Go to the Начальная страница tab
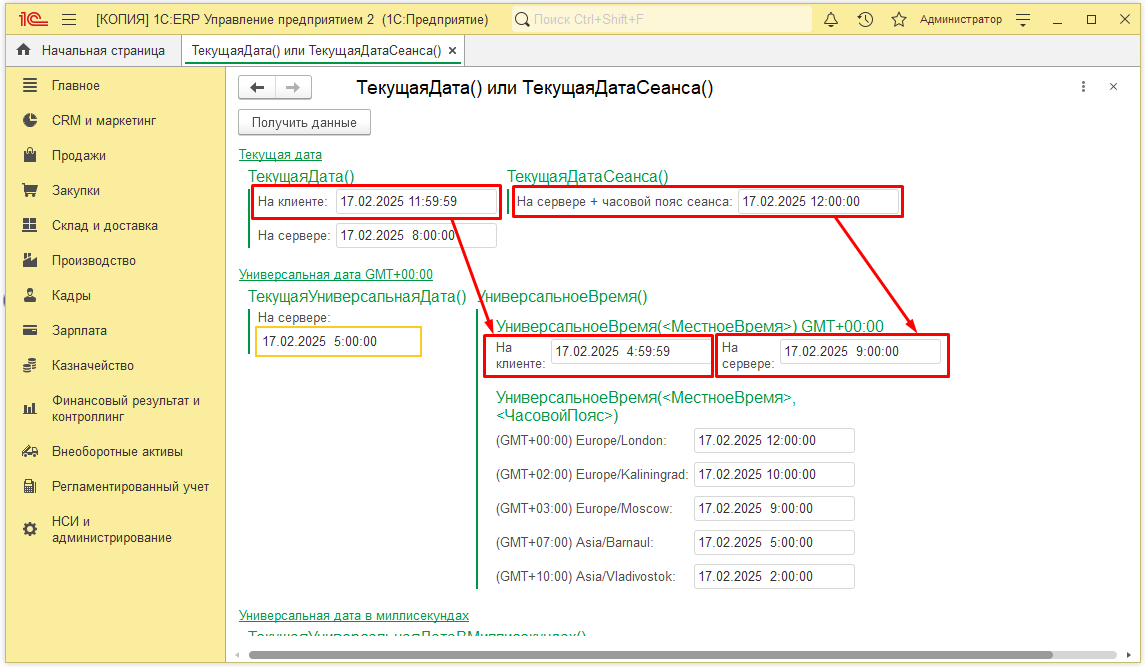This screenshot has width=1145, height=667. pyautogui.click(x=92, y=50)
